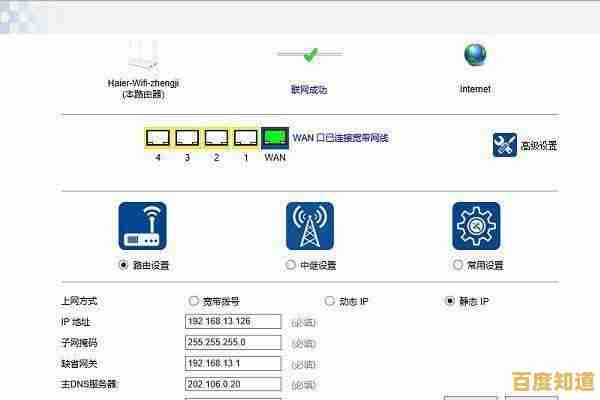Image resolution: width=600 pixels, height=400 pixels.
Task: Open advanced settings wrench icon
Action: click(x=505, y=145)
